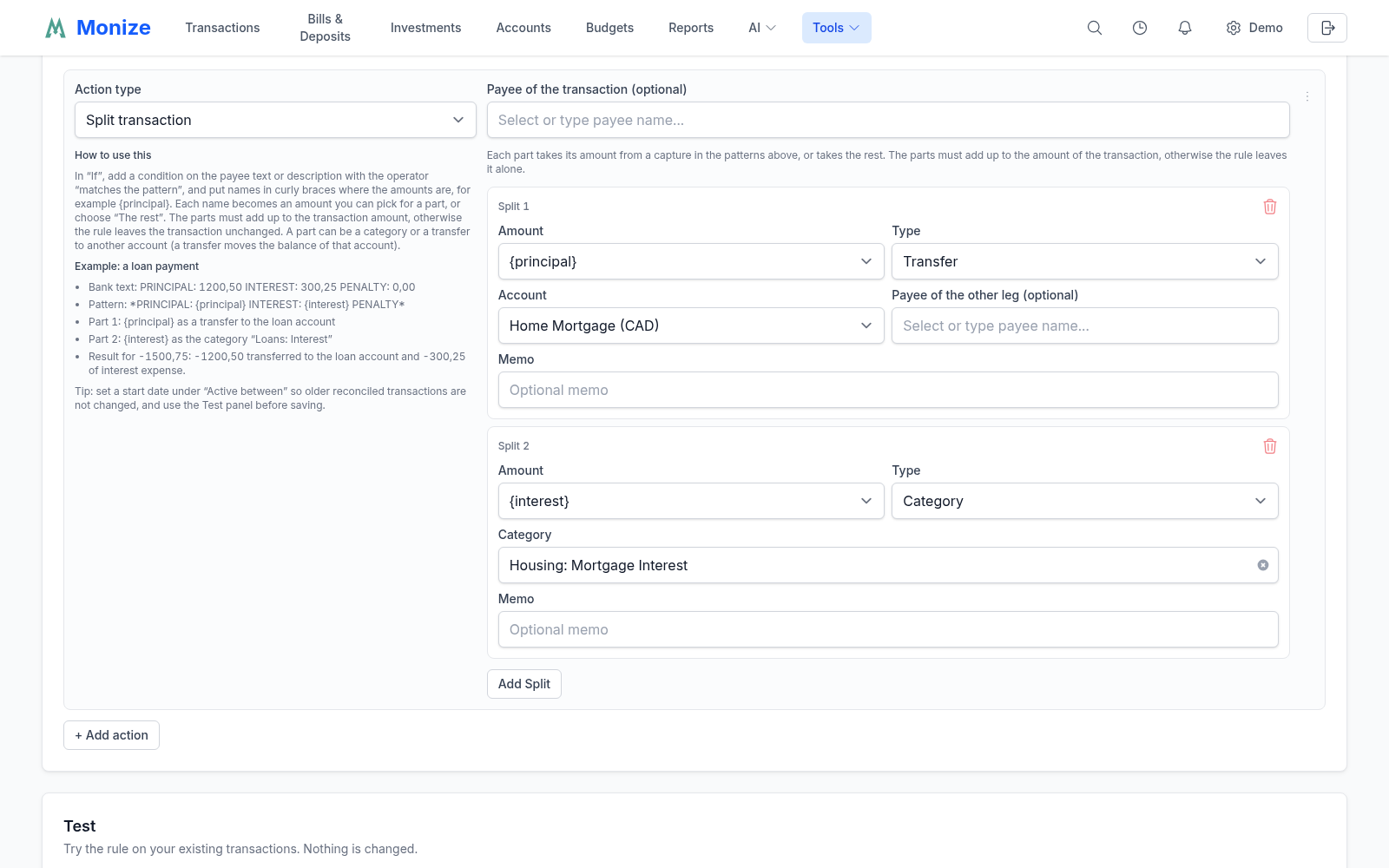This screenshot has height=868, width=1389.
Task: Open the {interest} amount dropdown
Action: 691,501
